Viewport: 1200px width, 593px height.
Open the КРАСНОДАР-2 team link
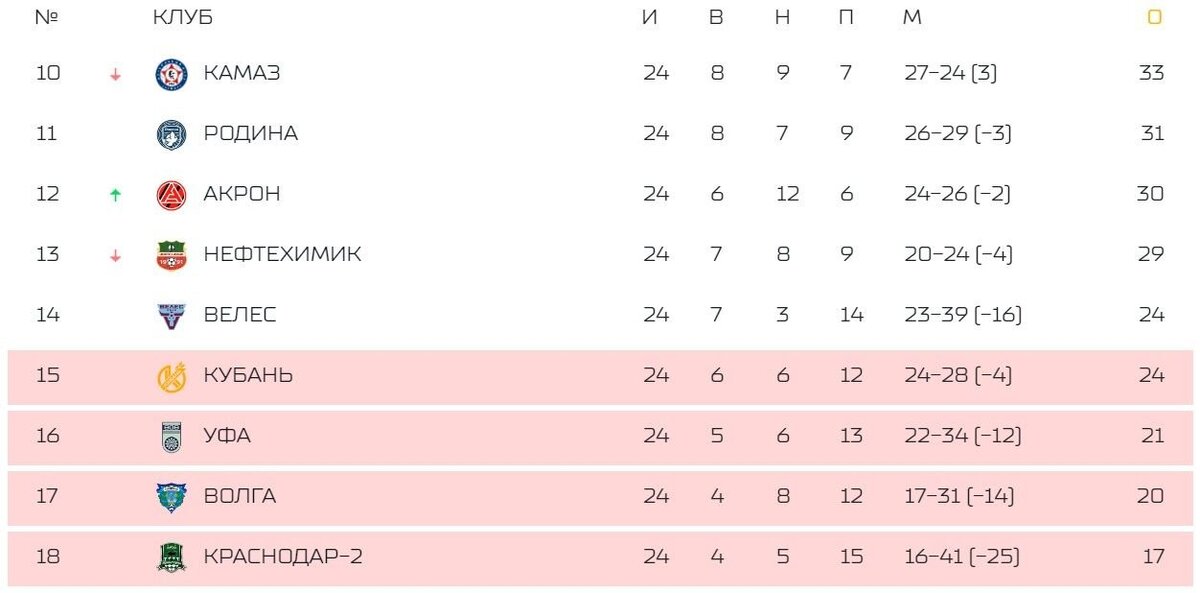tap(282, 556)
